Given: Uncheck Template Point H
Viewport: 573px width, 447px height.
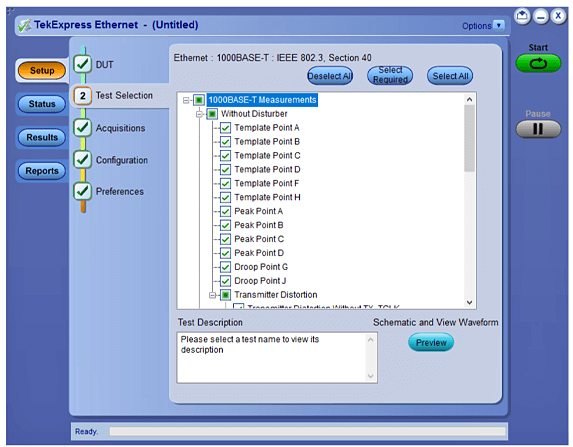Looking at the screenshot, I should pyautogui.click(x=226, y=197).
